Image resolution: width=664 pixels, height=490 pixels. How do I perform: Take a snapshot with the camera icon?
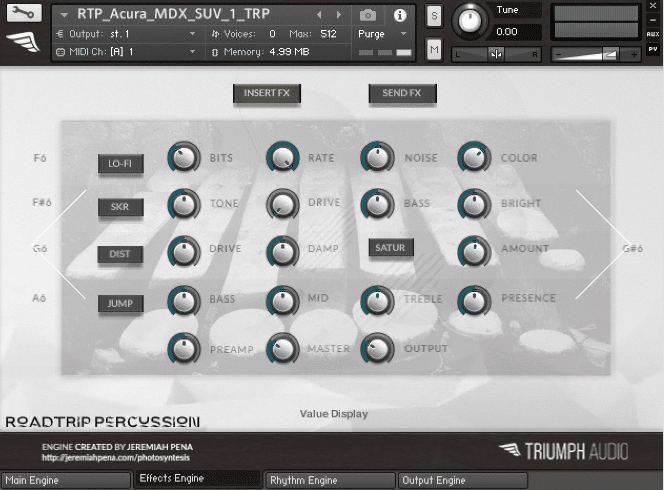pos(368,15)
